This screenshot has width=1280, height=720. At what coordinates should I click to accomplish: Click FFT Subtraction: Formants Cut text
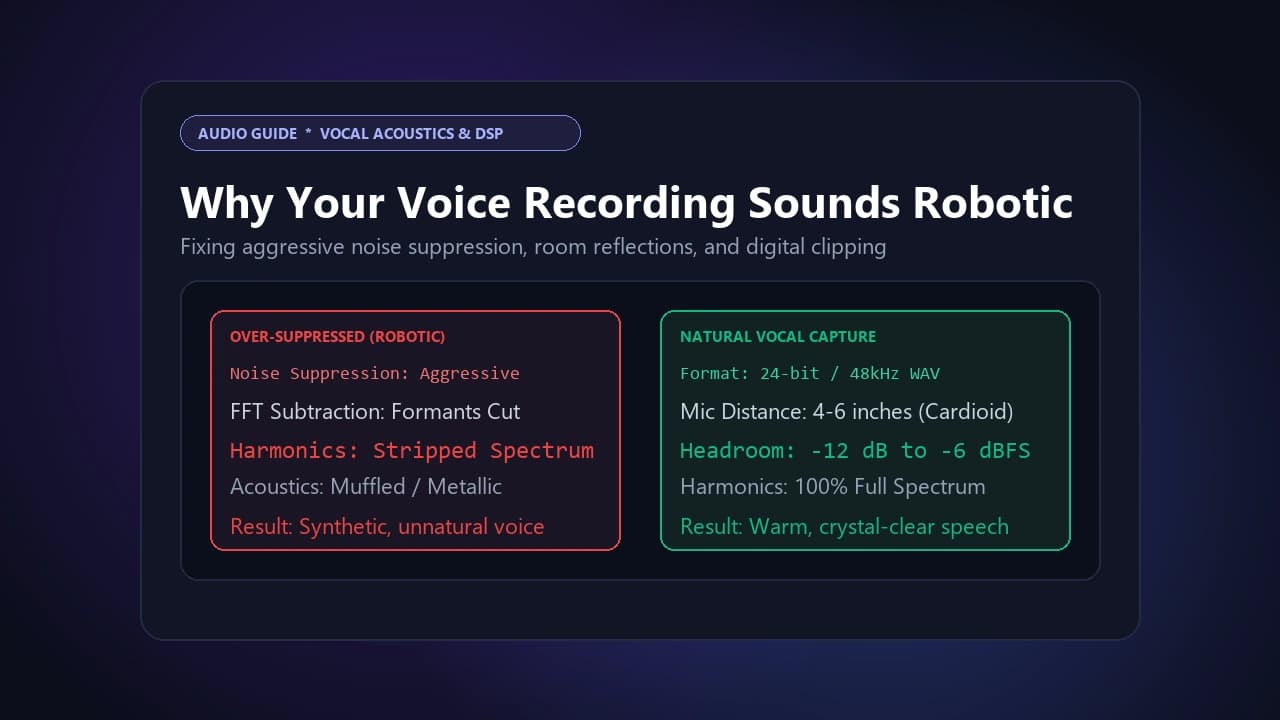[x=375, y=411]
